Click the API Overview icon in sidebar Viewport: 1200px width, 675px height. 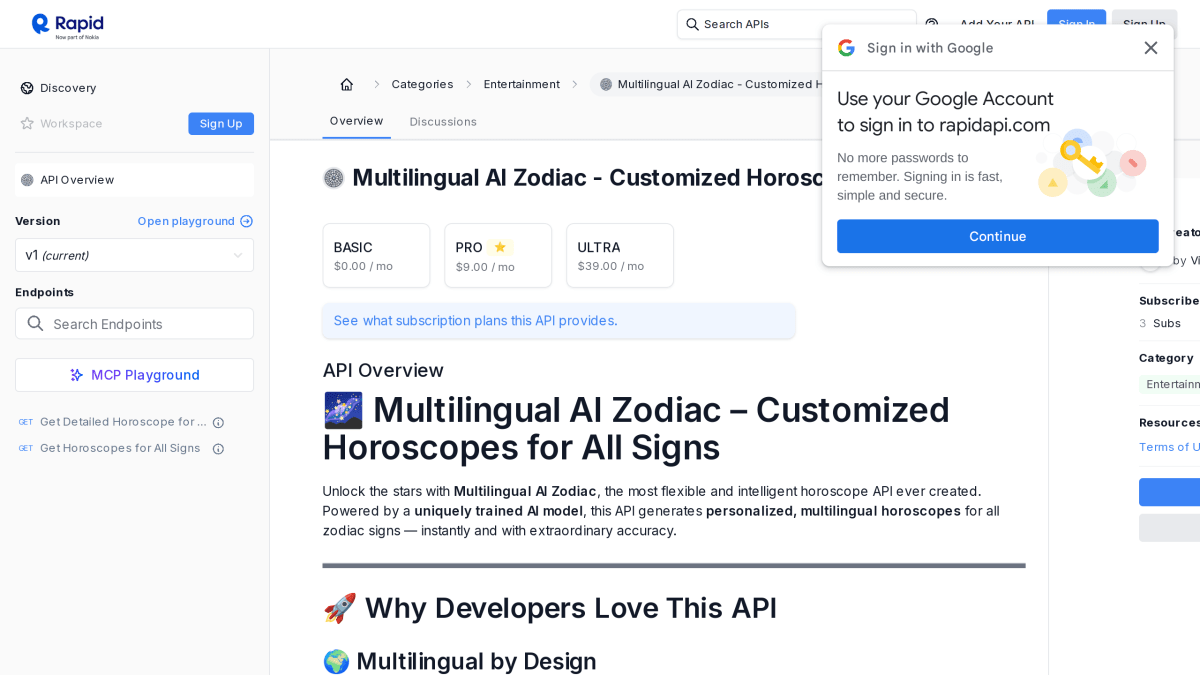point(27,180)
